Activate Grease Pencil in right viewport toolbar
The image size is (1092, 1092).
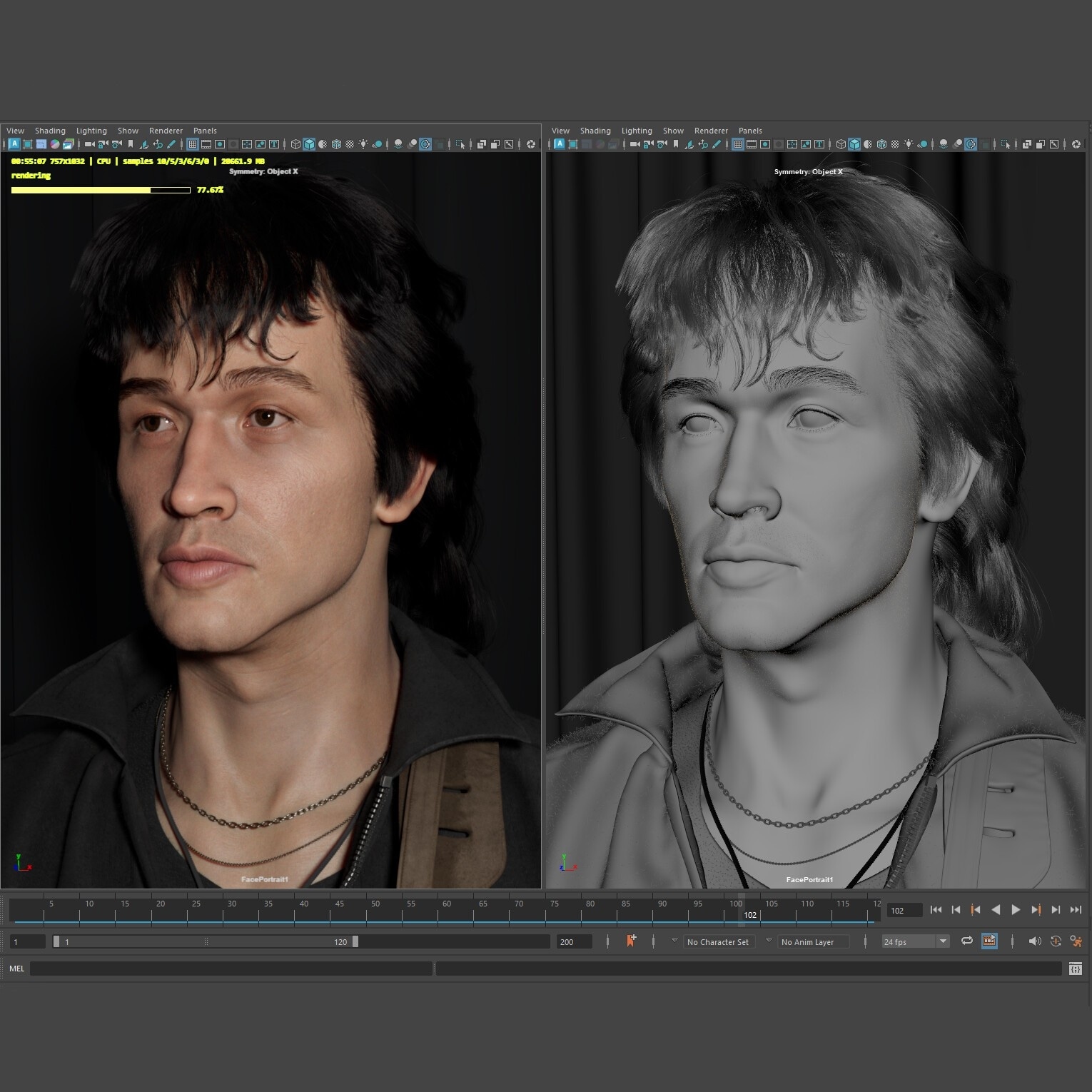coord(717,144)
